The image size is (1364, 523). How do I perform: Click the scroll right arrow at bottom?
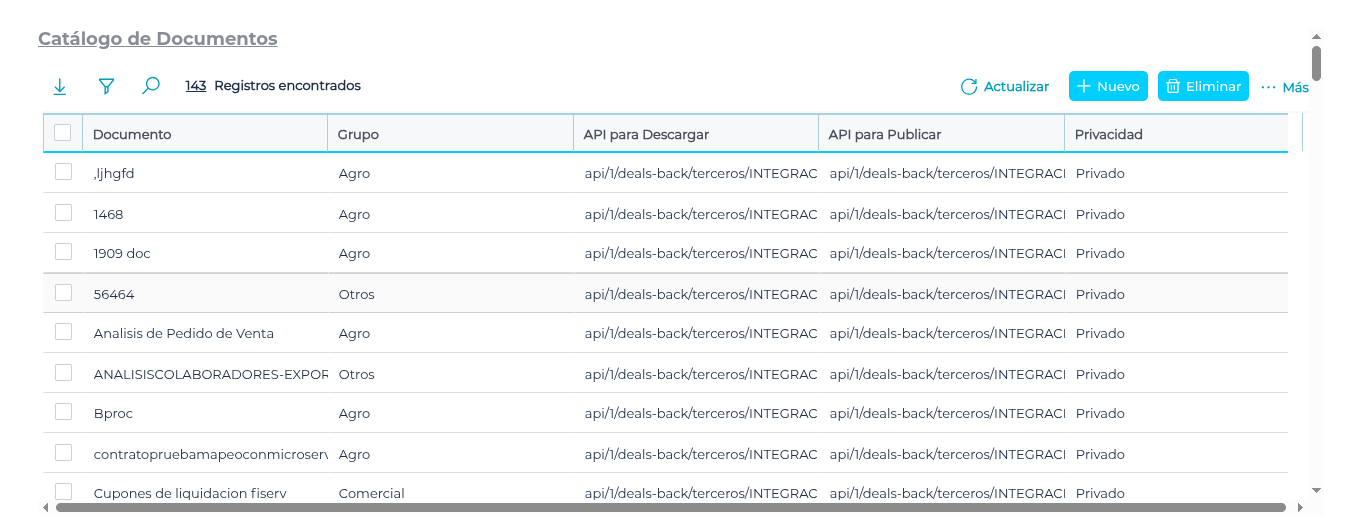(x=1298, y=508)
